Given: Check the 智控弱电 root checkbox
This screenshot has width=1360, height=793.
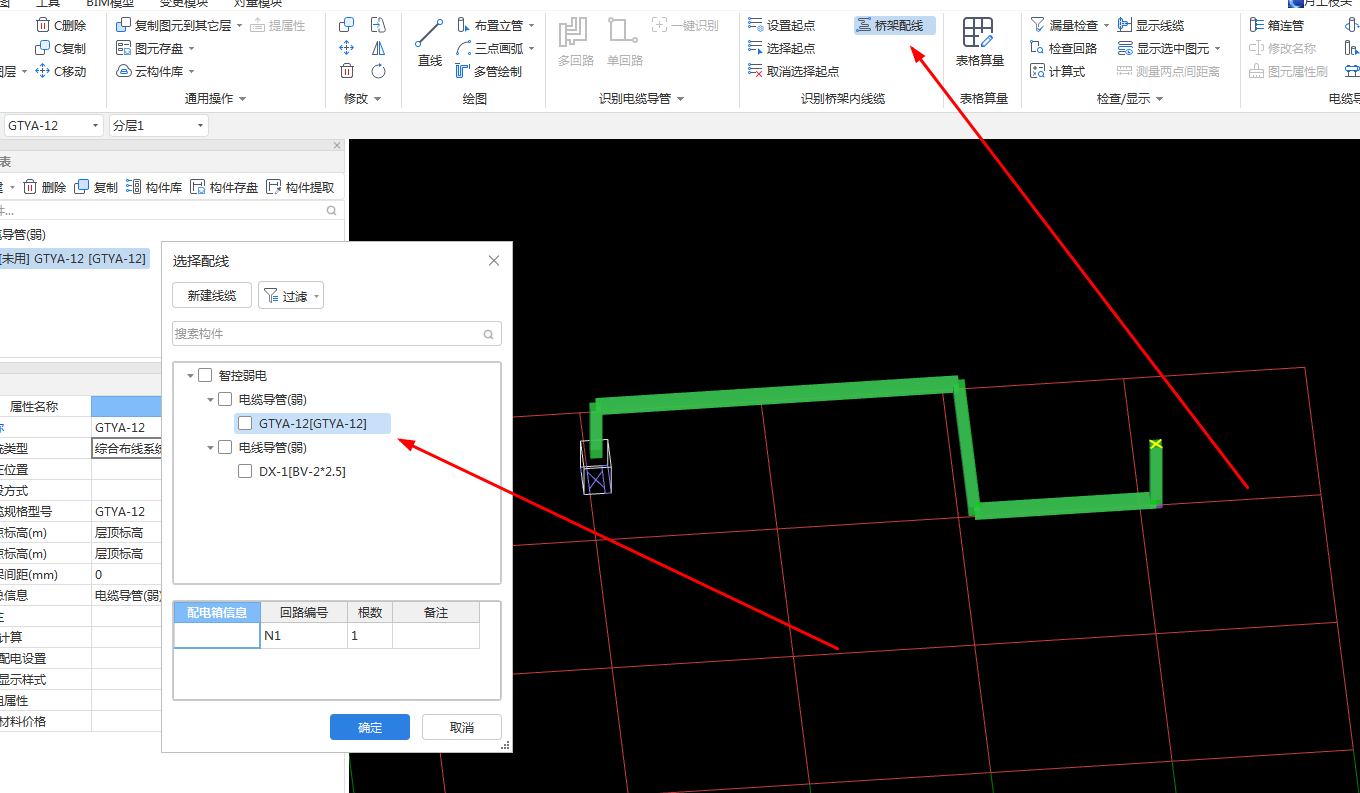Looking at the screenshot, I should tap(205, 375).
